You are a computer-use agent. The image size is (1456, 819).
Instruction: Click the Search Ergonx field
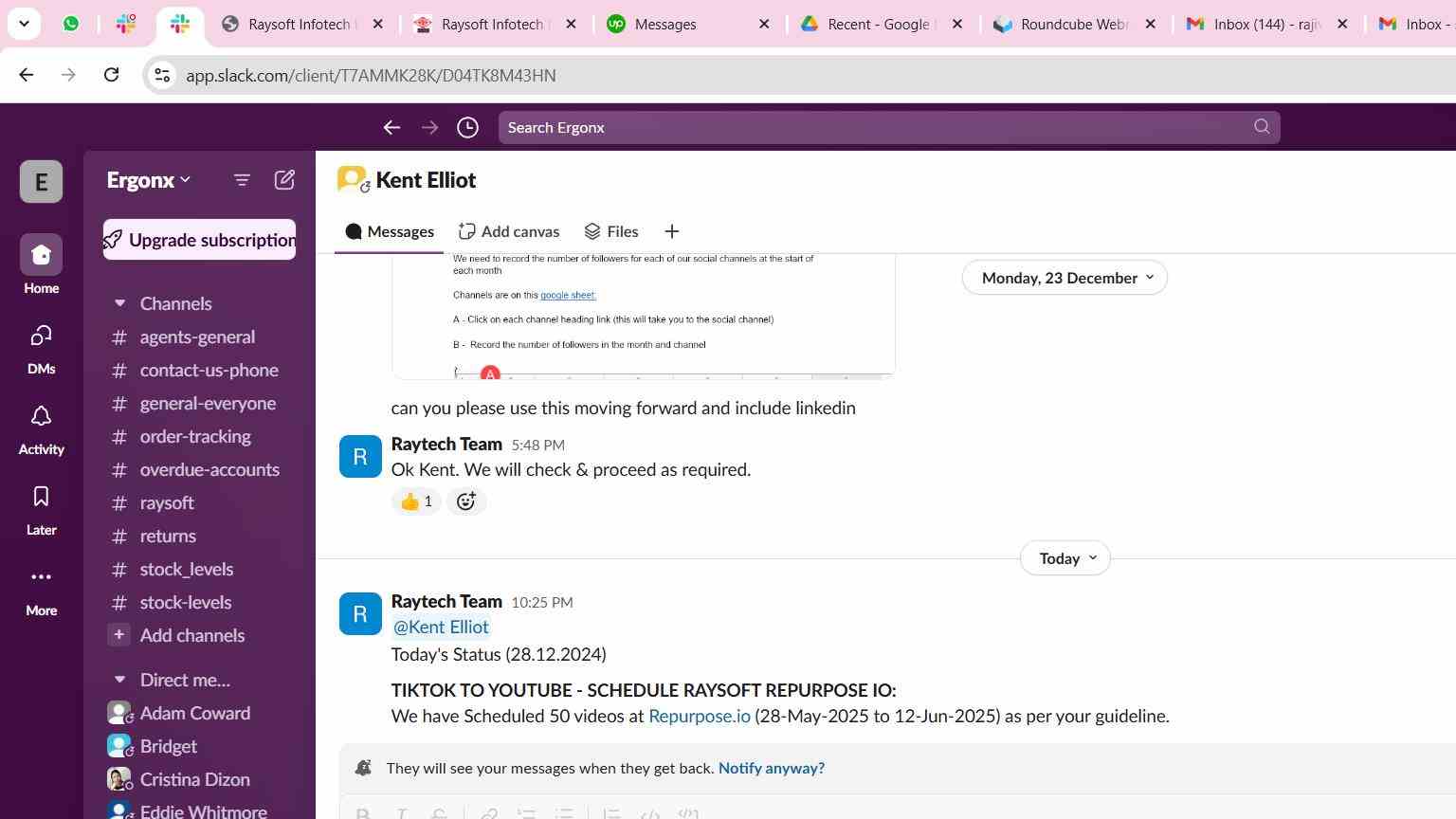click(x=889, y=127)
